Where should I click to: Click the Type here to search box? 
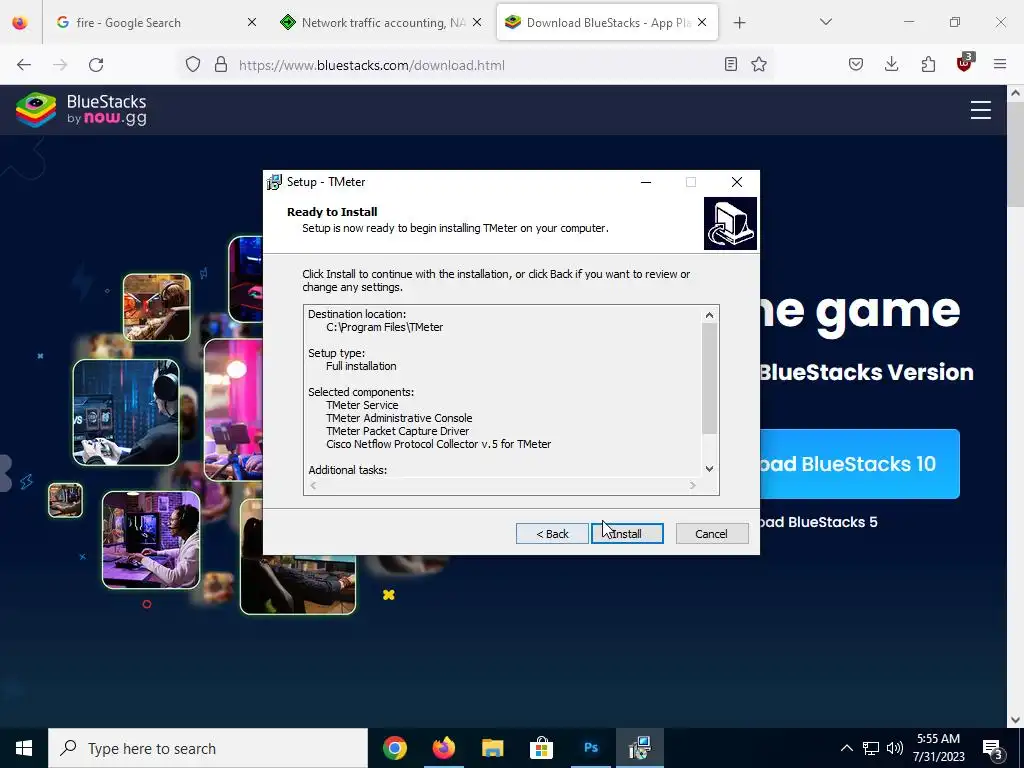(x=208, y=748)
